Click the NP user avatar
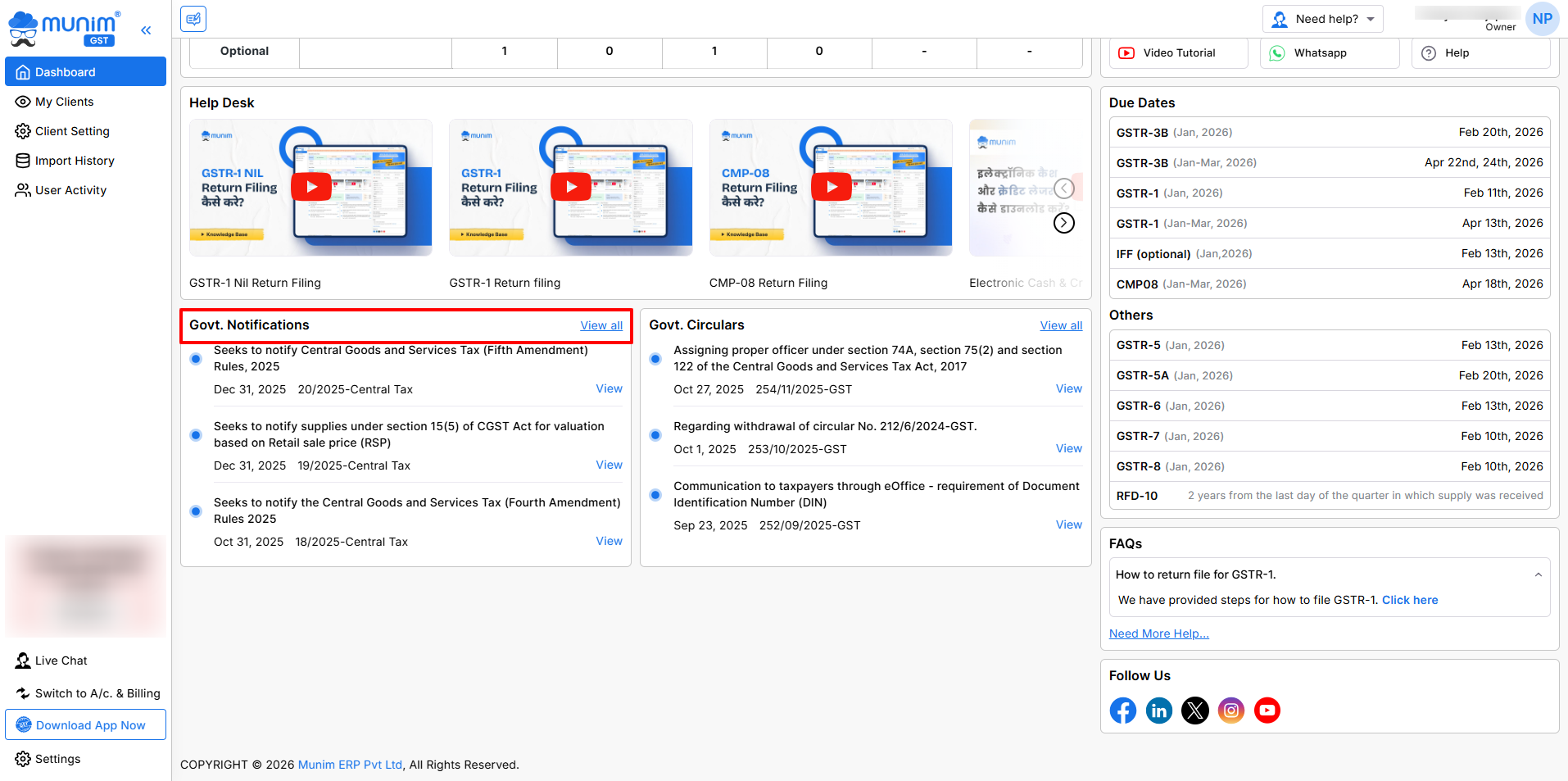Screen dimensions: 1568x781 coord(1542,19)
